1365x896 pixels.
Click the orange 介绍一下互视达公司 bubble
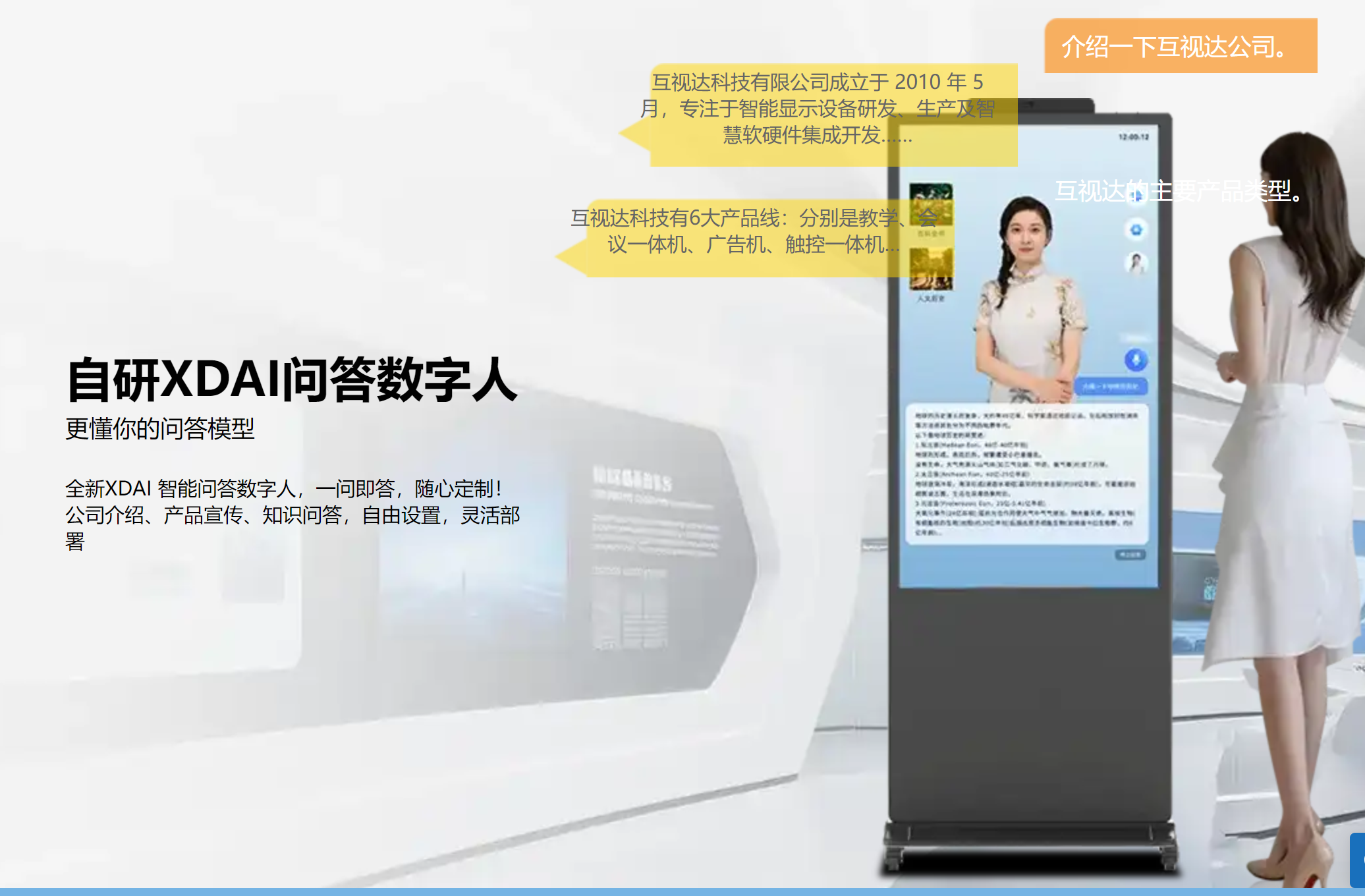[1180, 46]
